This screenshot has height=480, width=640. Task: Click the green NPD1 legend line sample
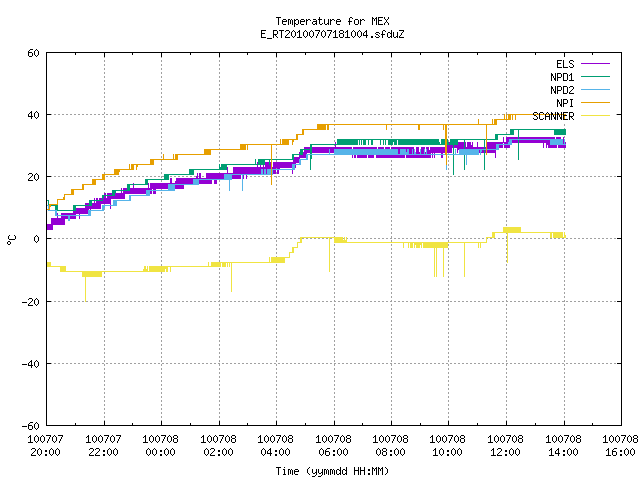tap(595, 76)
